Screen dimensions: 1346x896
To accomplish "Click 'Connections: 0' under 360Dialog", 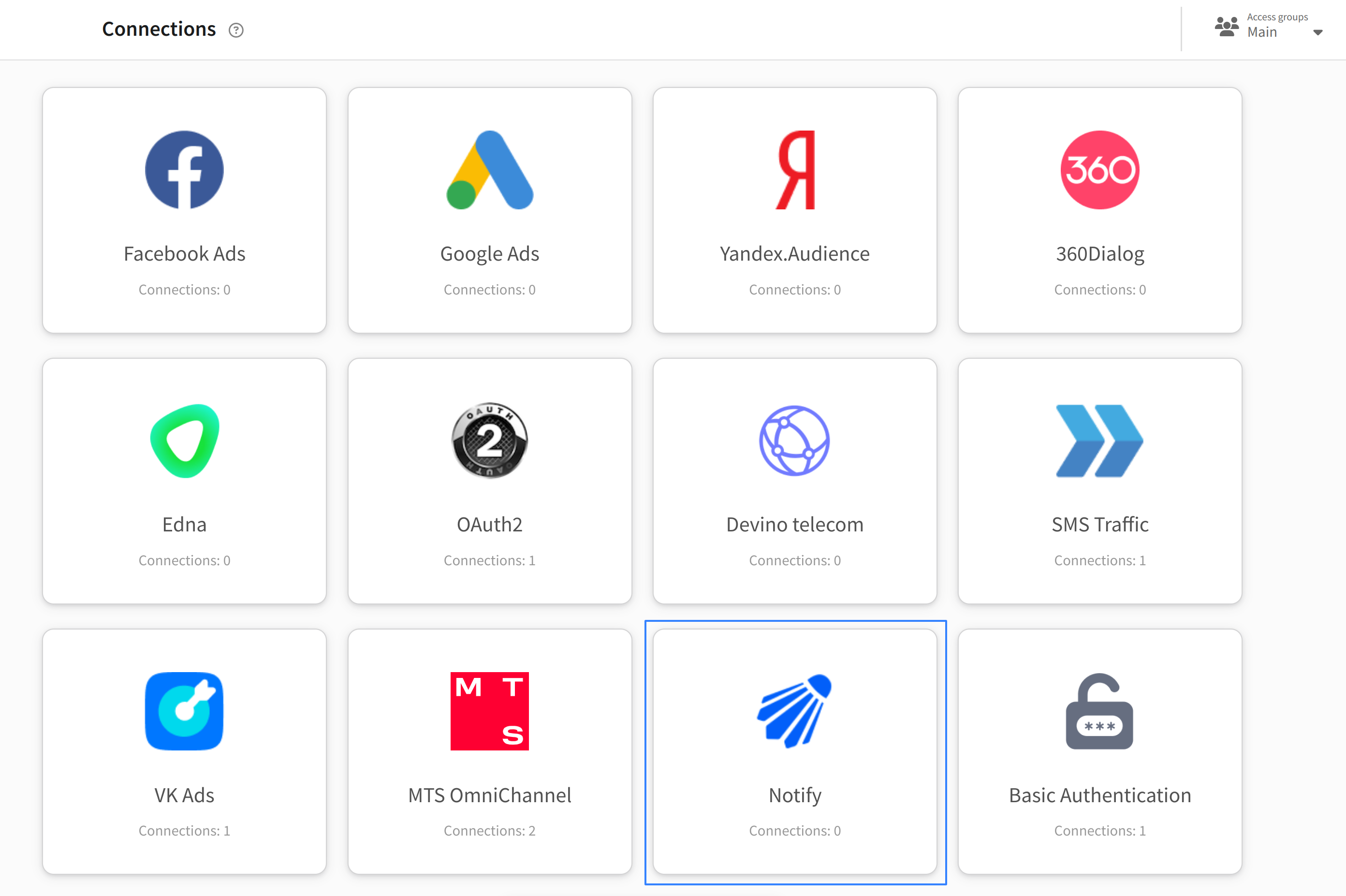I will 1100,290.
